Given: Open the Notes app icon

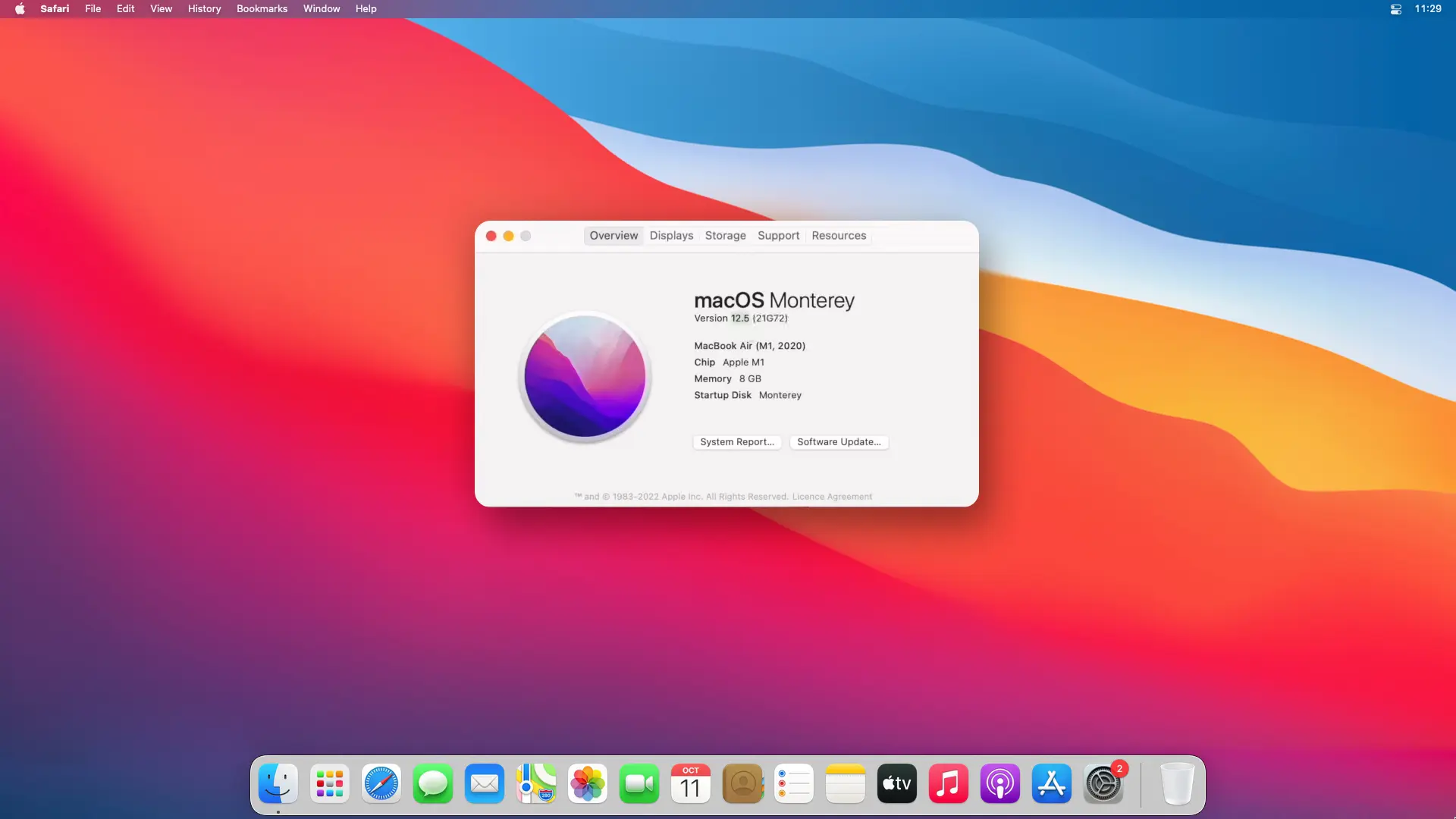Looking at the screenshot, I should [846, 783].
